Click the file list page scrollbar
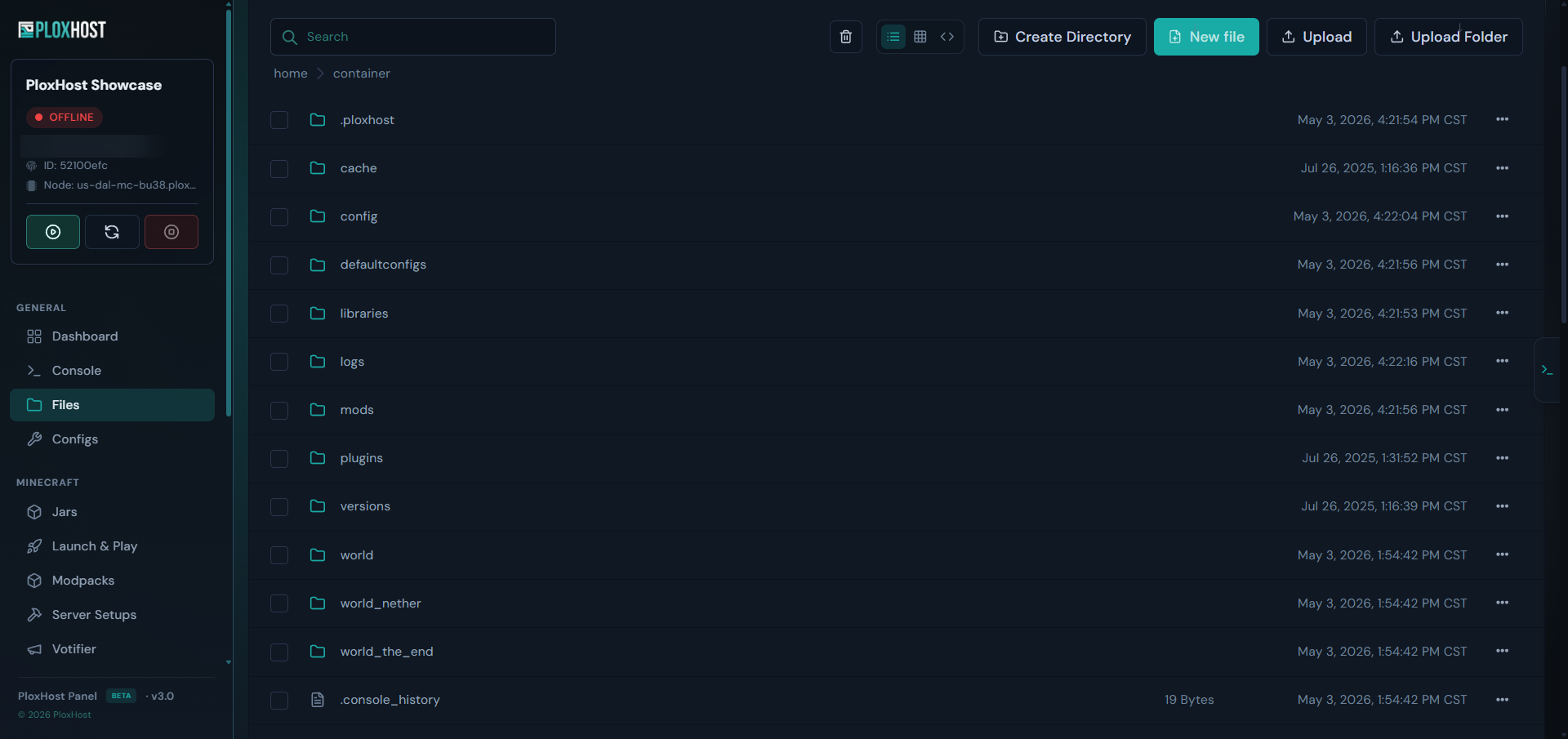This screenshot has height=739, width=1568. (1564, 194)
